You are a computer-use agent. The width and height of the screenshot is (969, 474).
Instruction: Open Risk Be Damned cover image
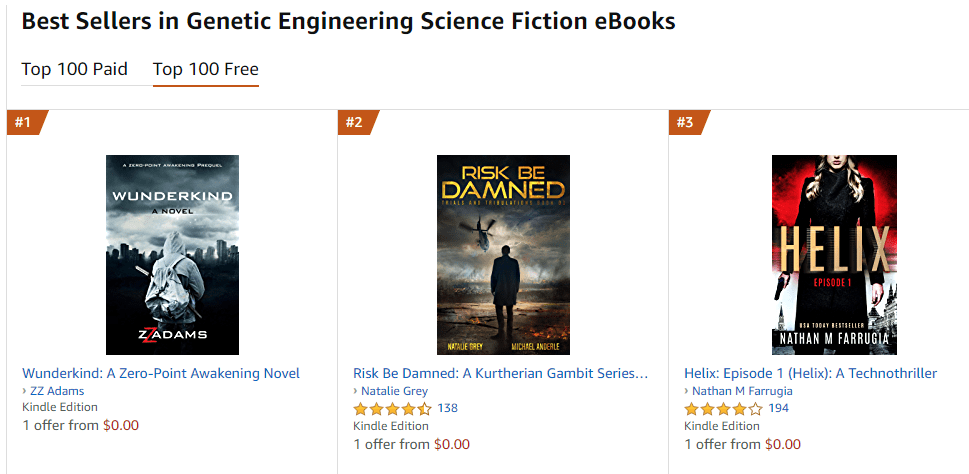[503, 255]
